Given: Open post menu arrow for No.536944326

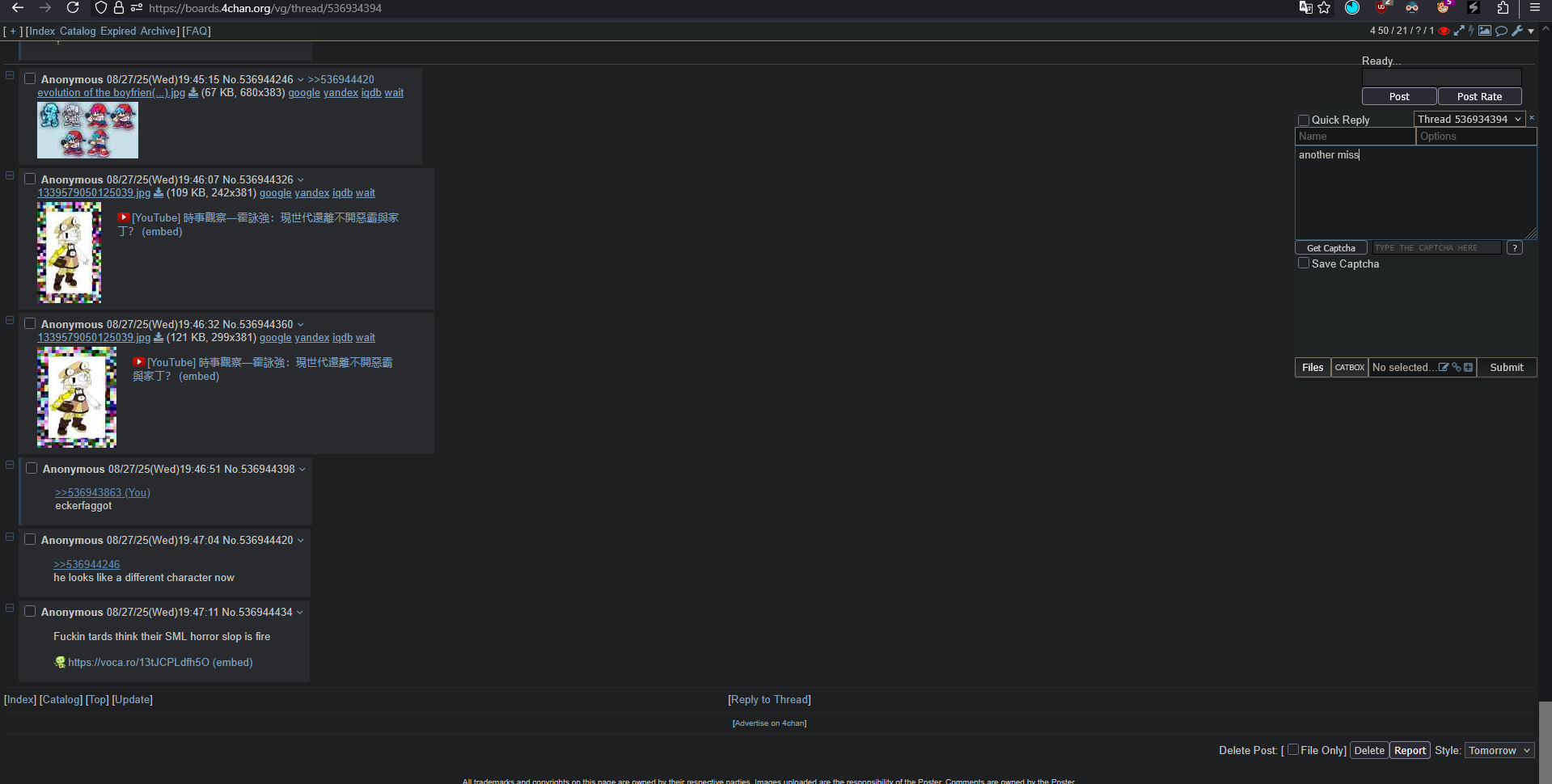Looking at the screenshot, I should (301, 180).
